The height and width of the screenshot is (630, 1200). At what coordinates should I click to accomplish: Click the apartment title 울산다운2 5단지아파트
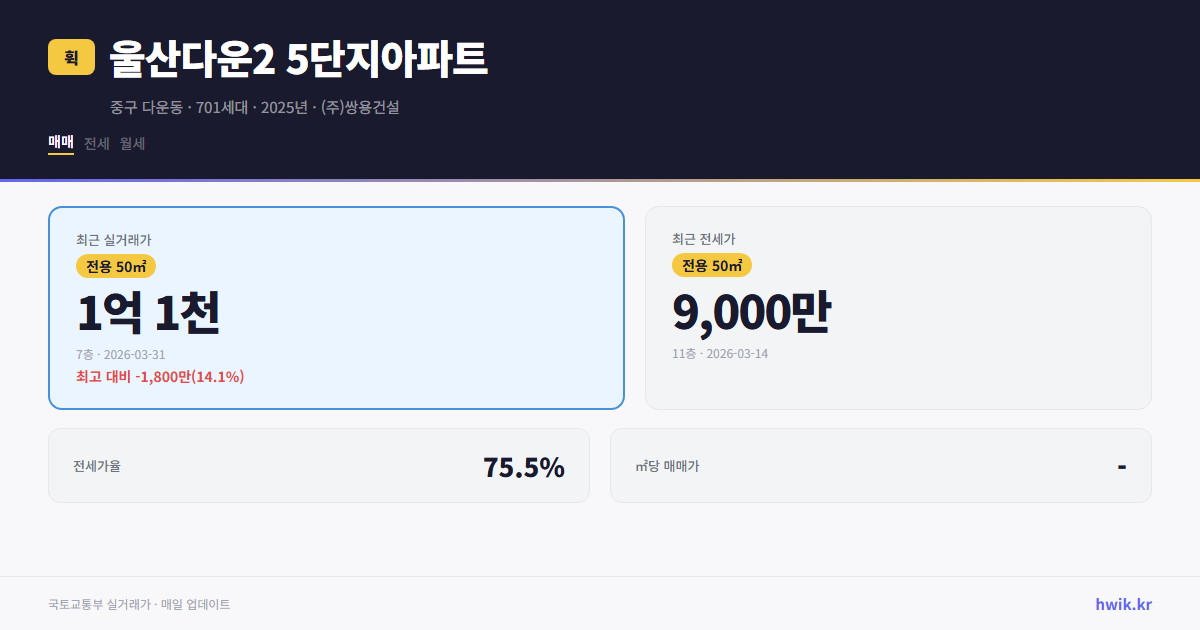point(297,58)
